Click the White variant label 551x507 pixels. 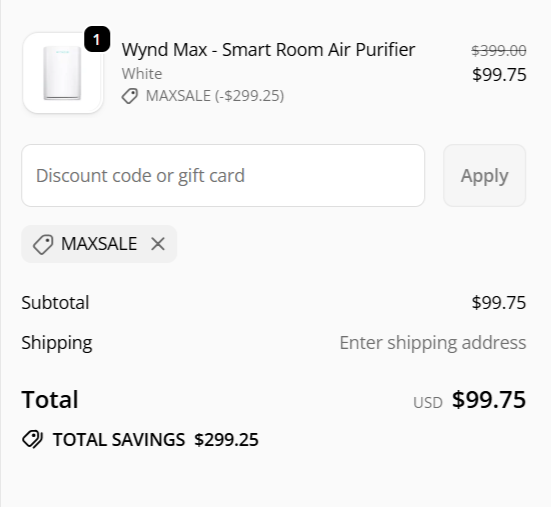tap(142, 74)
